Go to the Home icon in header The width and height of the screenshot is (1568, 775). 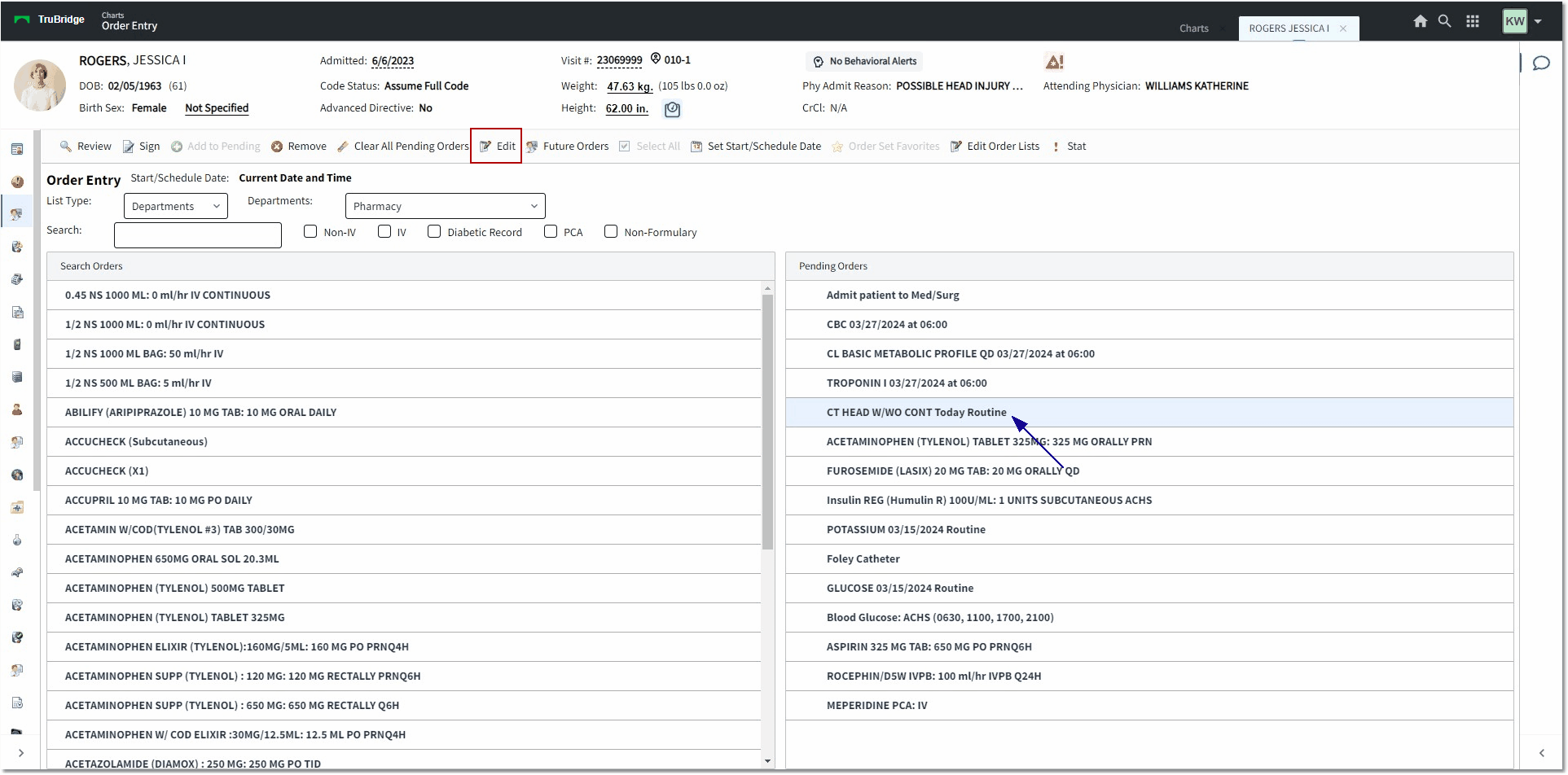[x=1420, y=21]
